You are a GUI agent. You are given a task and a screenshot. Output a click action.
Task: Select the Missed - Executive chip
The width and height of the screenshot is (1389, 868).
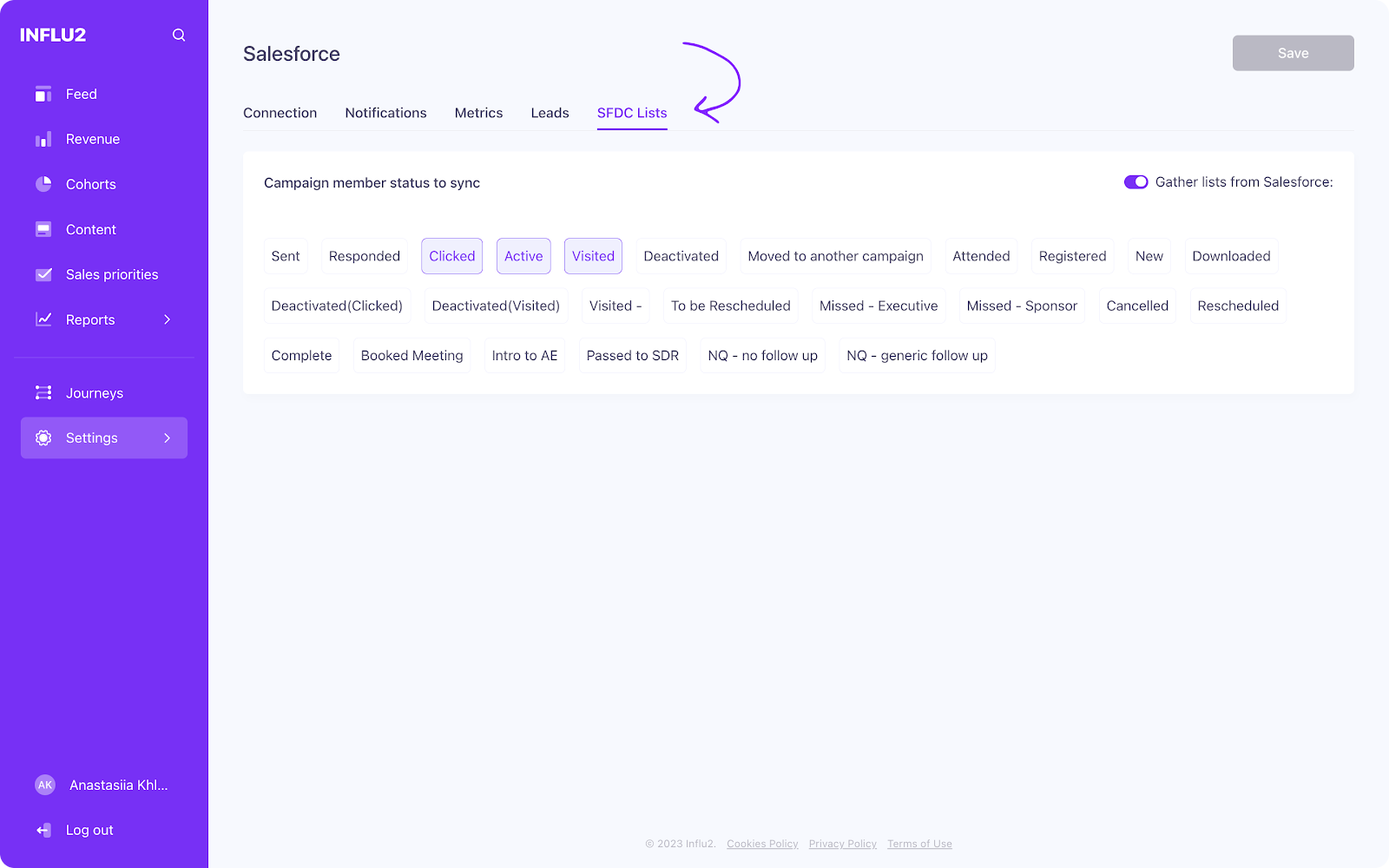[879, 306]
